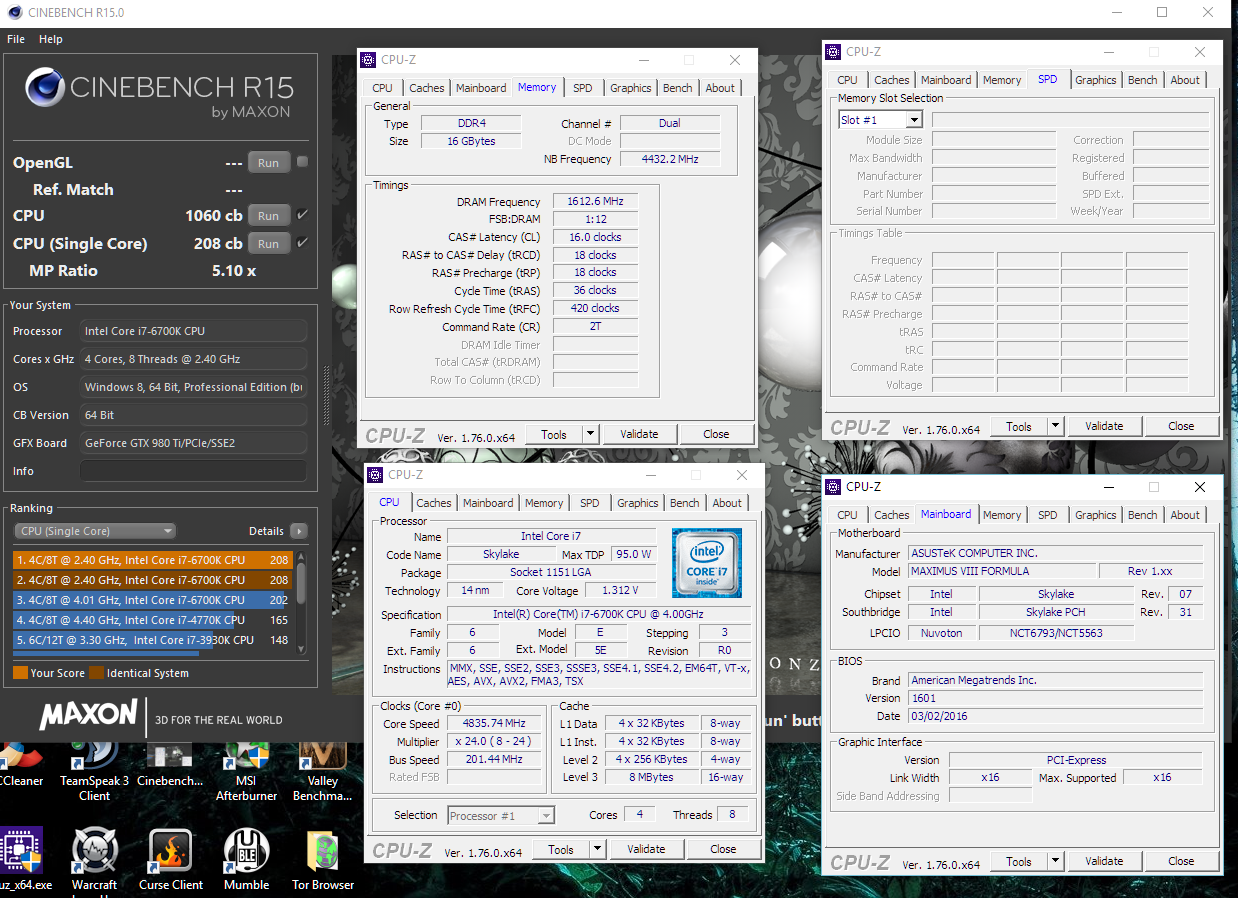Viewport: 1238px width, 898px height.
Task: Click the Cinebench title bar app icon
Action: tap(14, 13)
